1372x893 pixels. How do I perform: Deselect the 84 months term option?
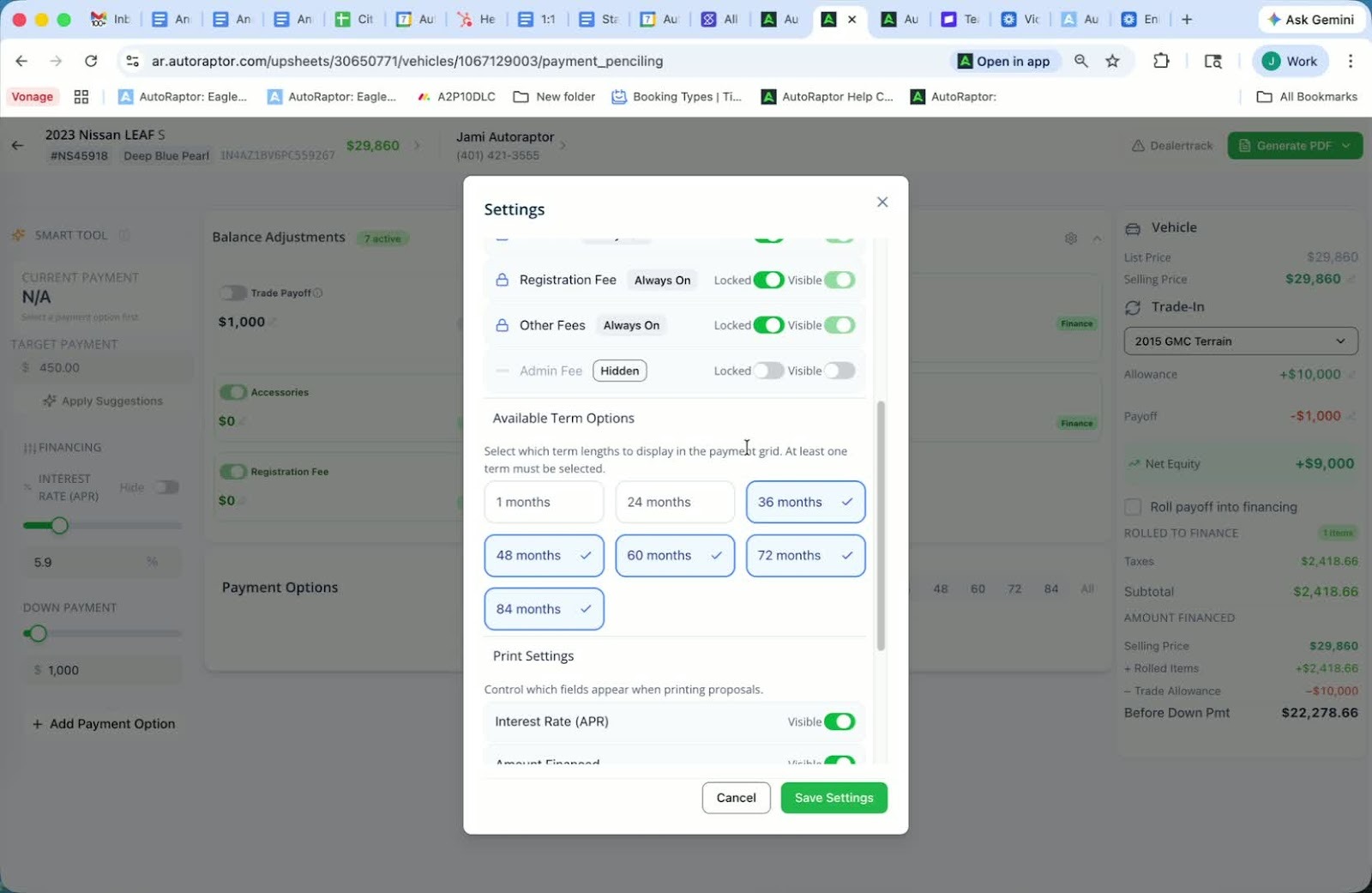click(x=544, y=609)
